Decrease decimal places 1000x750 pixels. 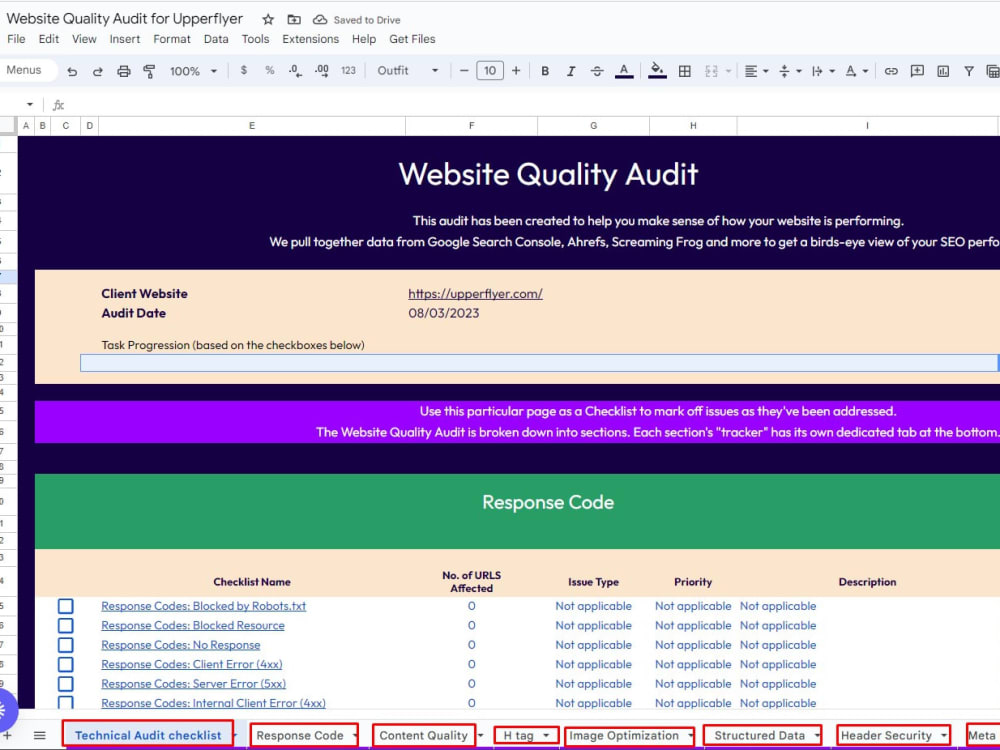(295, 70)
